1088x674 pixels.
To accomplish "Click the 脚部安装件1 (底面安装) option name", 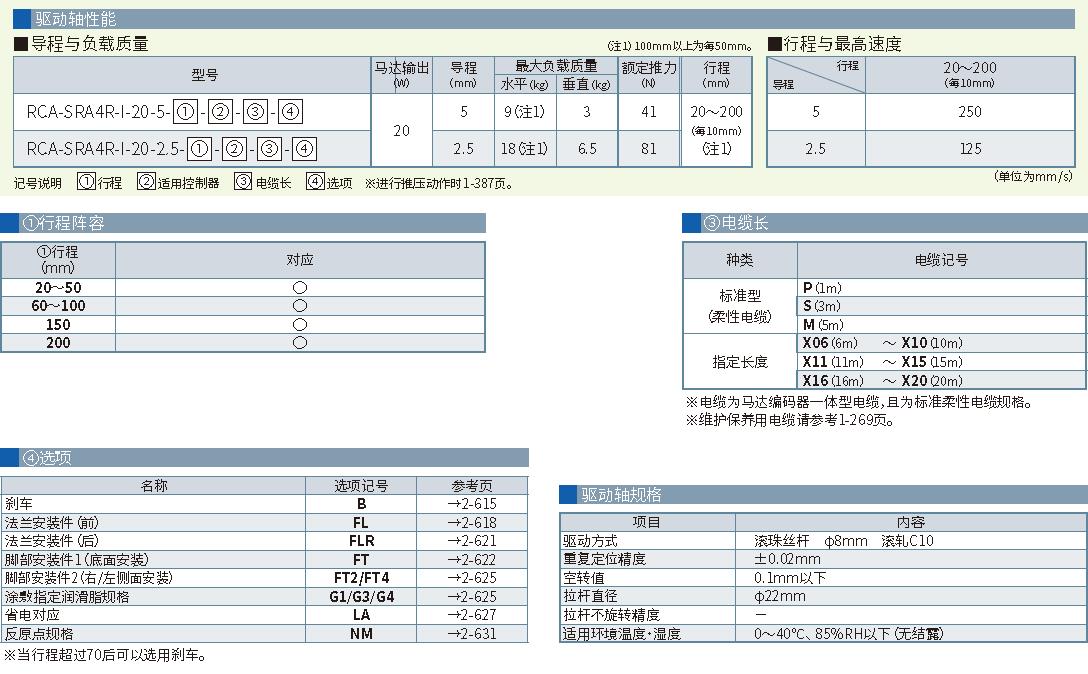I will 76,559.
